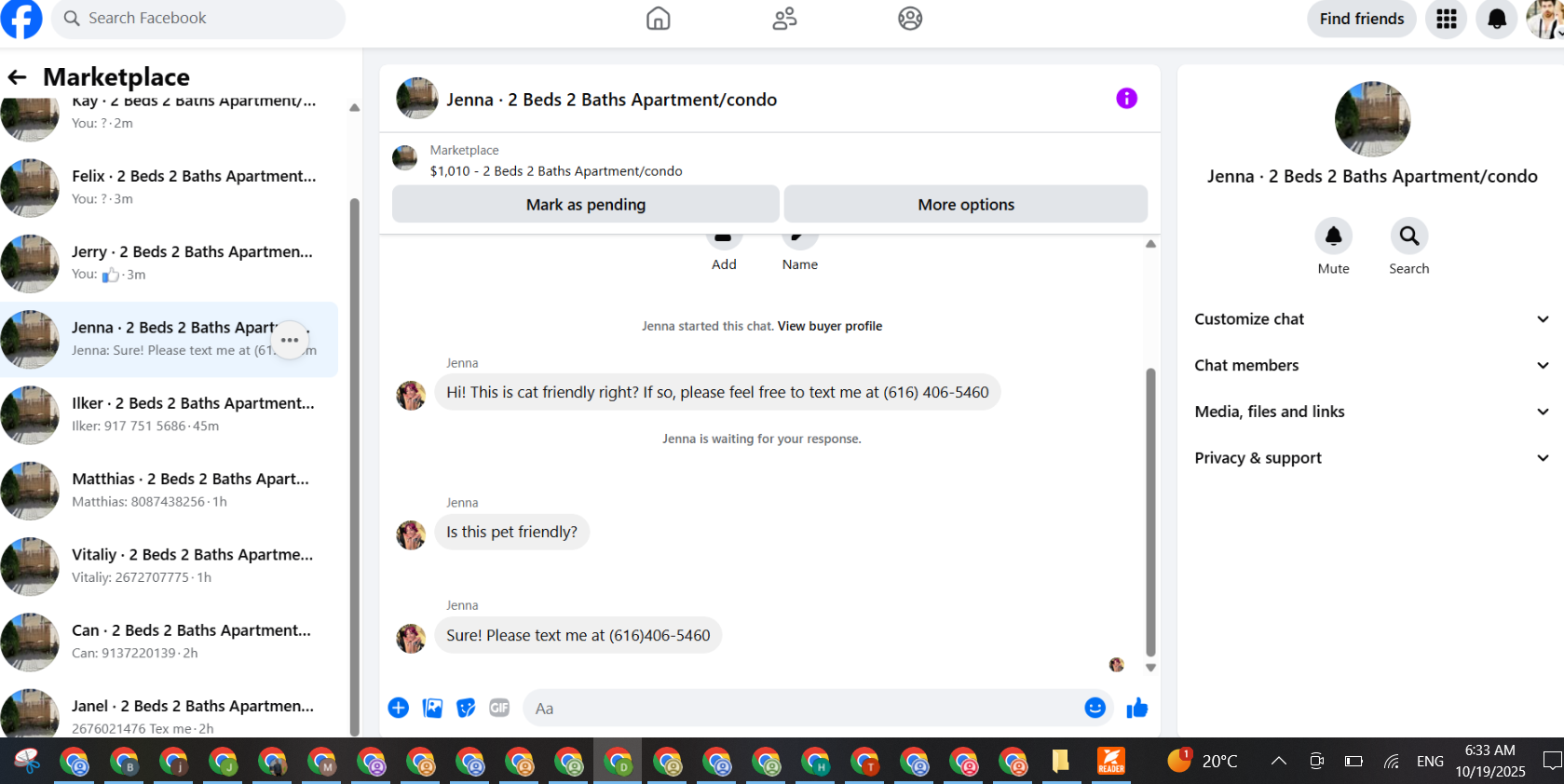Open the emoji picker in message box
The image size is (1564, 784).
coord(1095,709)
